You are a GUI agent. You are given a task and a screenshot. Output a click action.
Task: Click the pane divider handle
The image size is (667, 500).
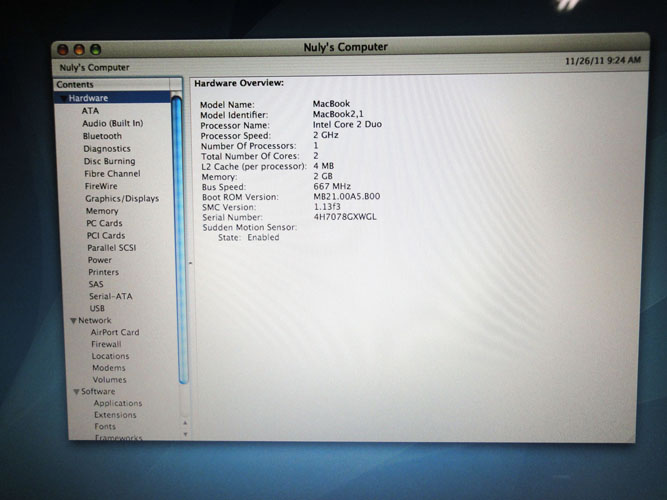tap(189, 262)
